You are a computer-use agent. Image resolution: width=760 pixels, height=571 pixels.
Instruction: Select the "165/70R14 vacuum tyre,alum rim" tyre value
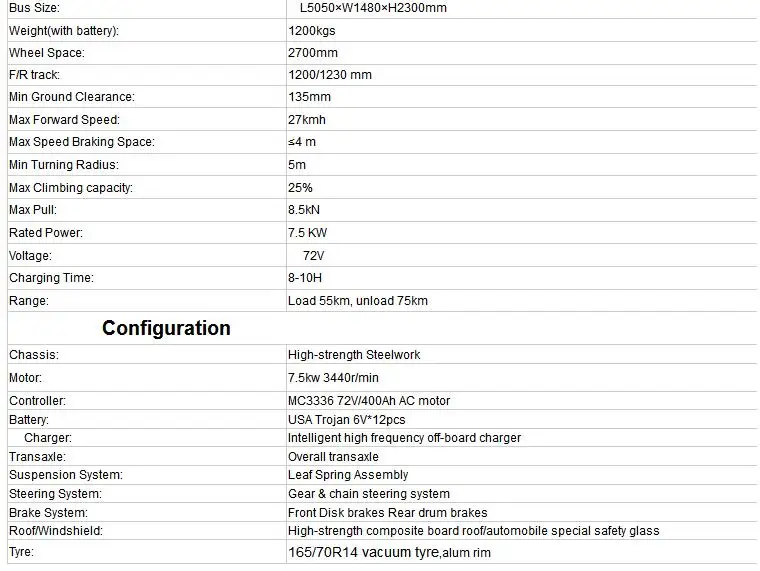click(389, 552)
